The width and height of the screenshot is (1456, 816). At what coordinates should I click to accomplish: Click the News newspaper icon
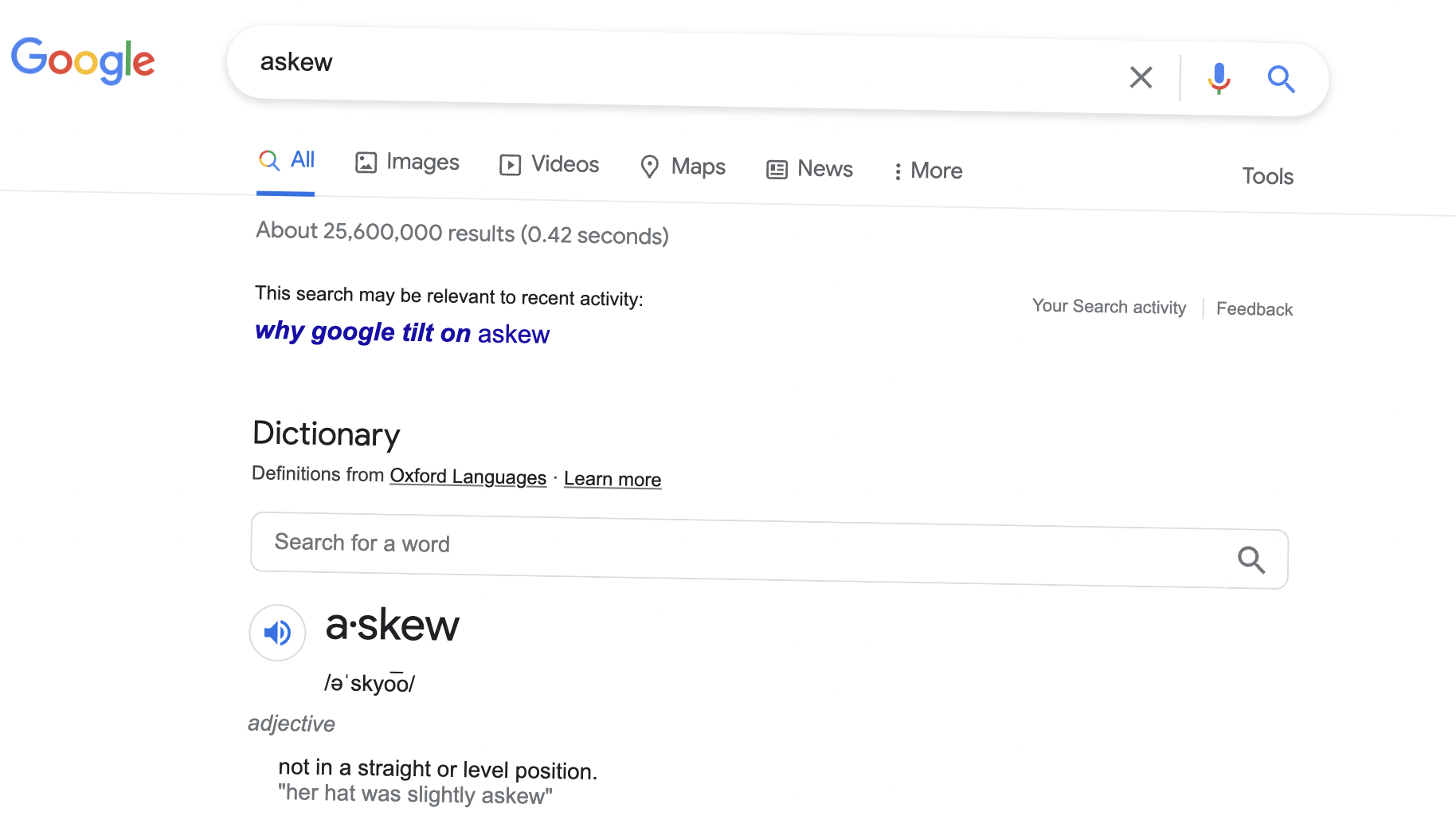click(777, 169)
